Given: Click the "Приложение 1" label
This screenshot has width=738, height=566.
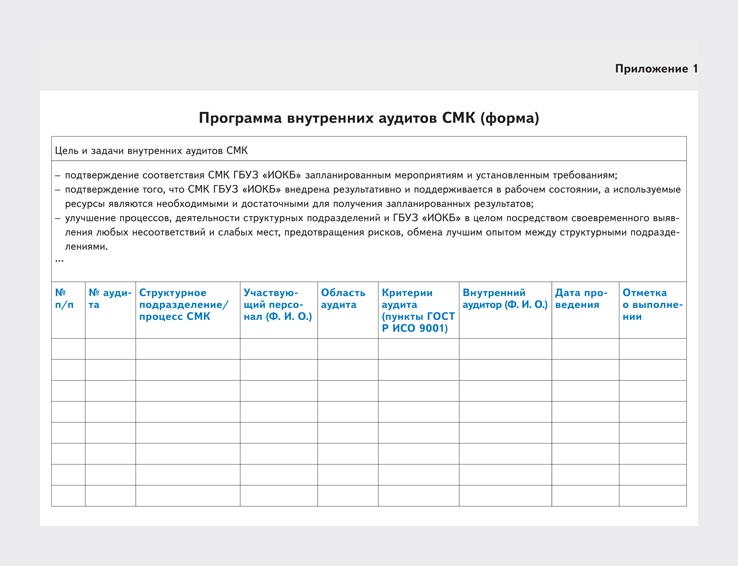Looking at the screenshot, I should (656, 69).
